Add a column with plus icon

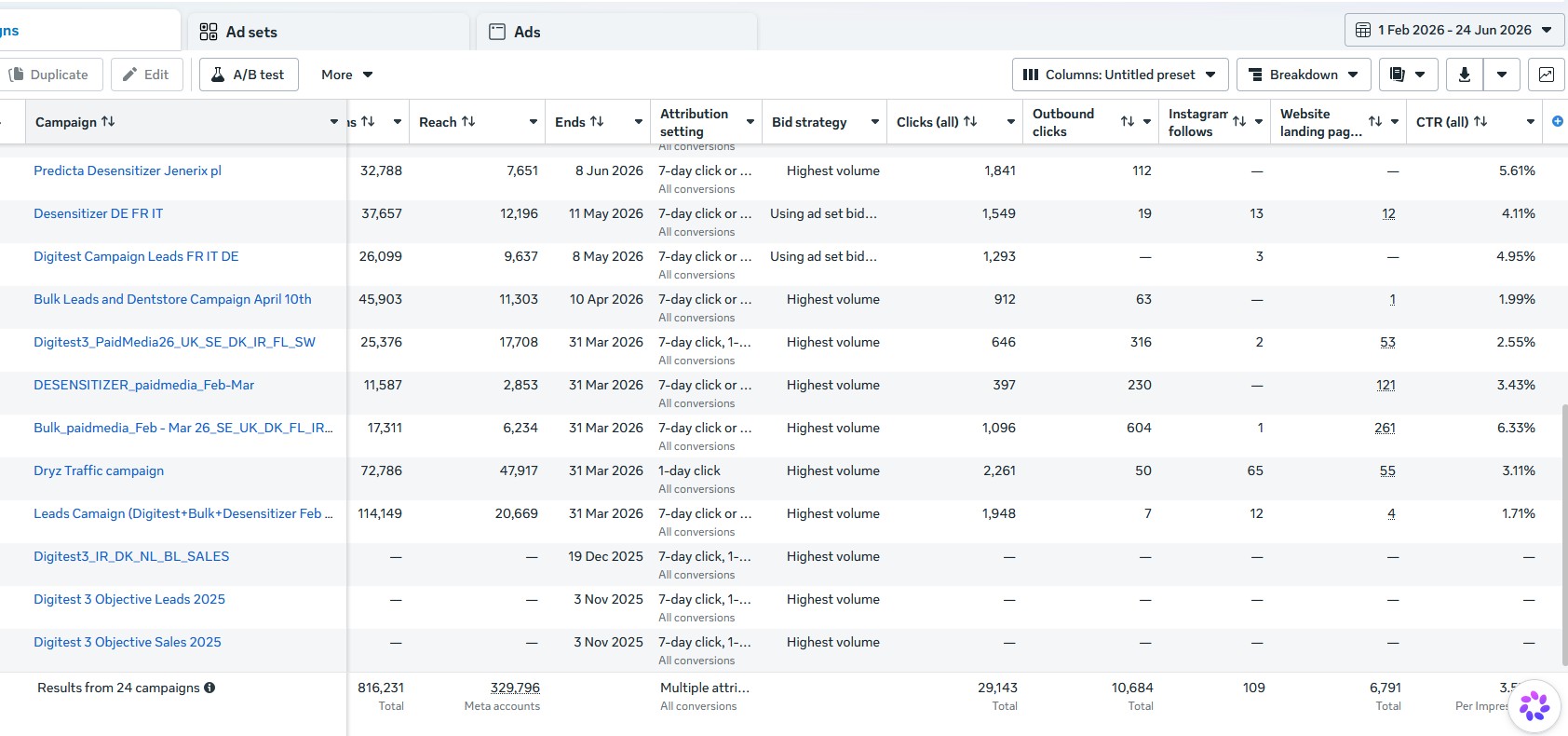[x=1558, y=121]
